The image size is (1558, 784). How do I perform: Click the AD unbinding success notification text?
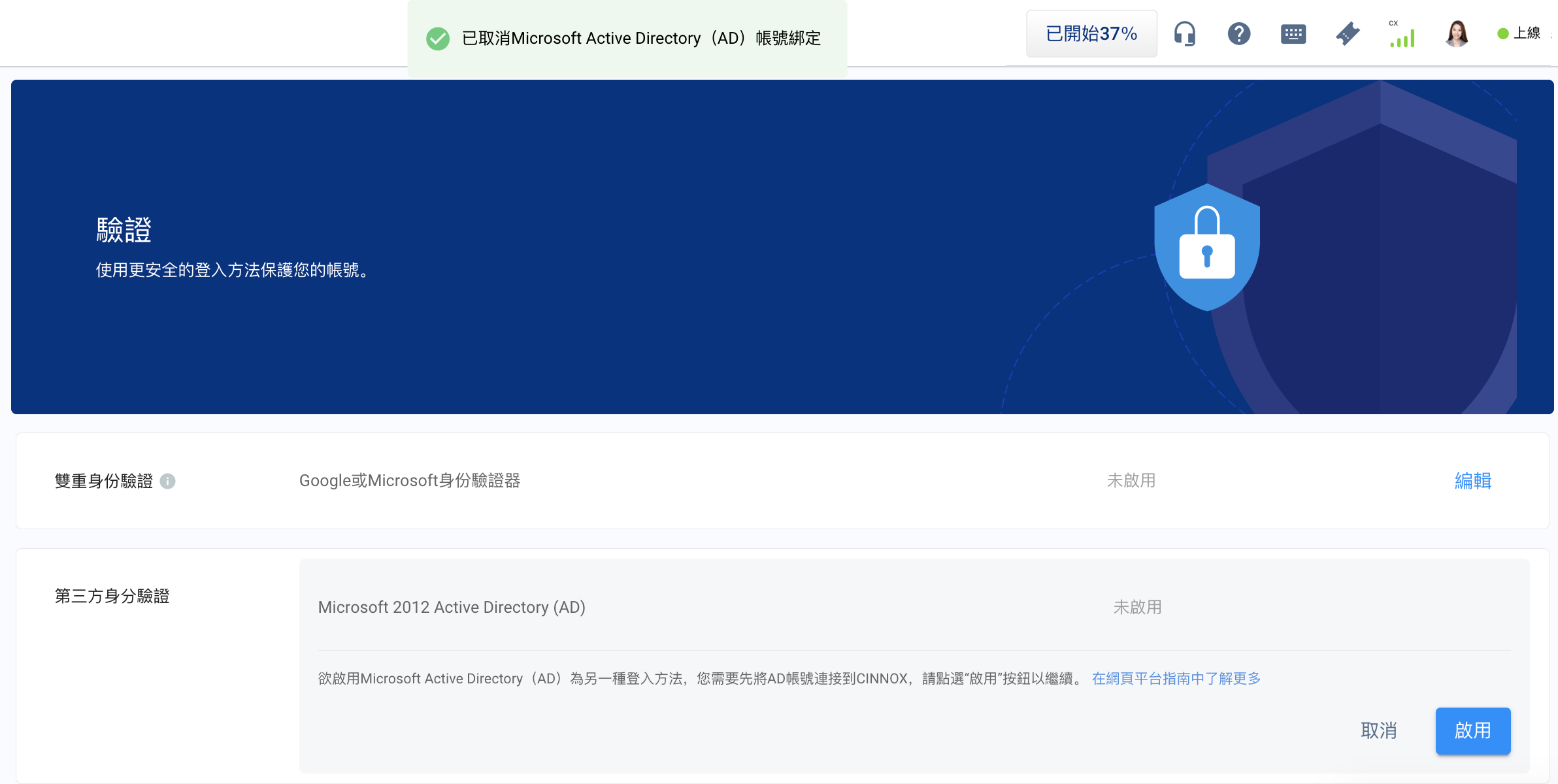click(x=640, y=39)
